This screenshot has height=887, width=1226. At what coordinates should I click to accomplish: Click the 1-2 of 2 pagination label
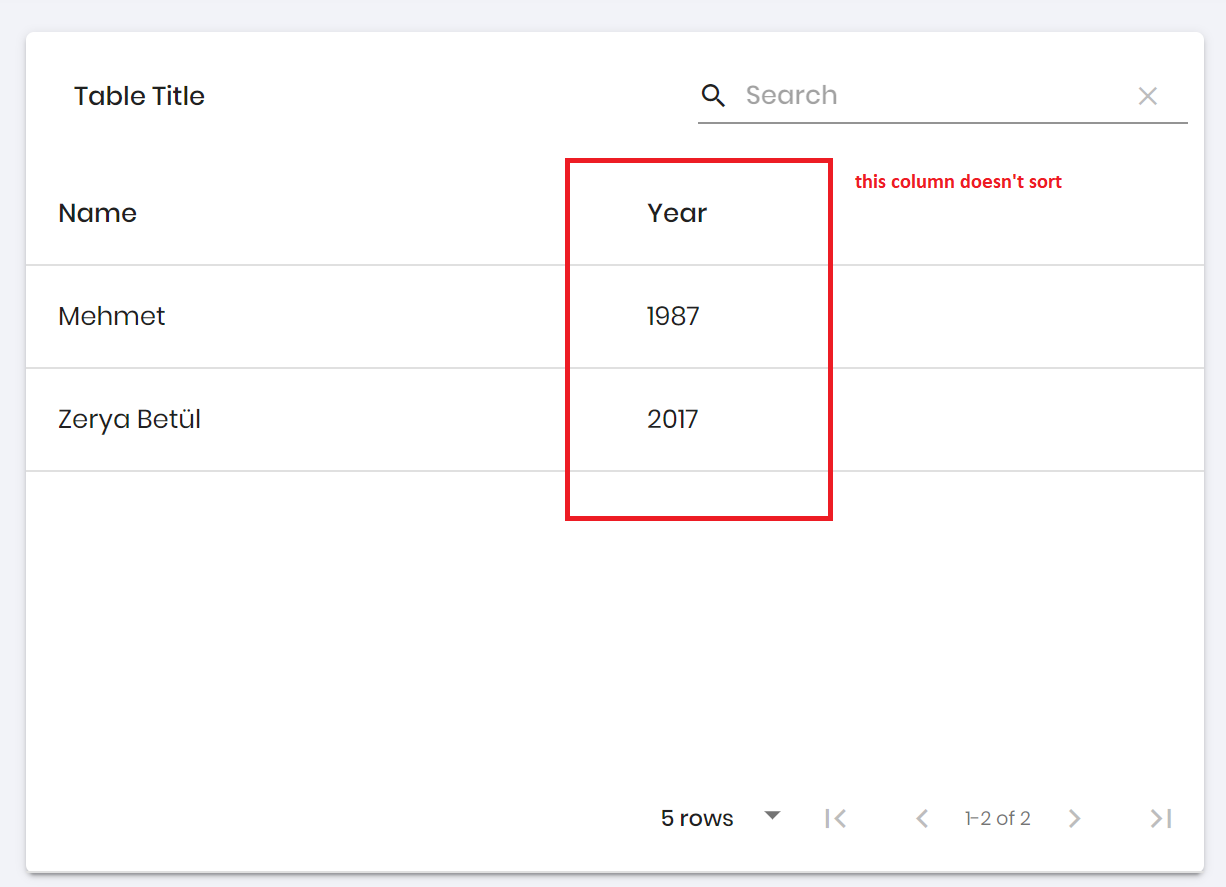(x=997, y=818)
